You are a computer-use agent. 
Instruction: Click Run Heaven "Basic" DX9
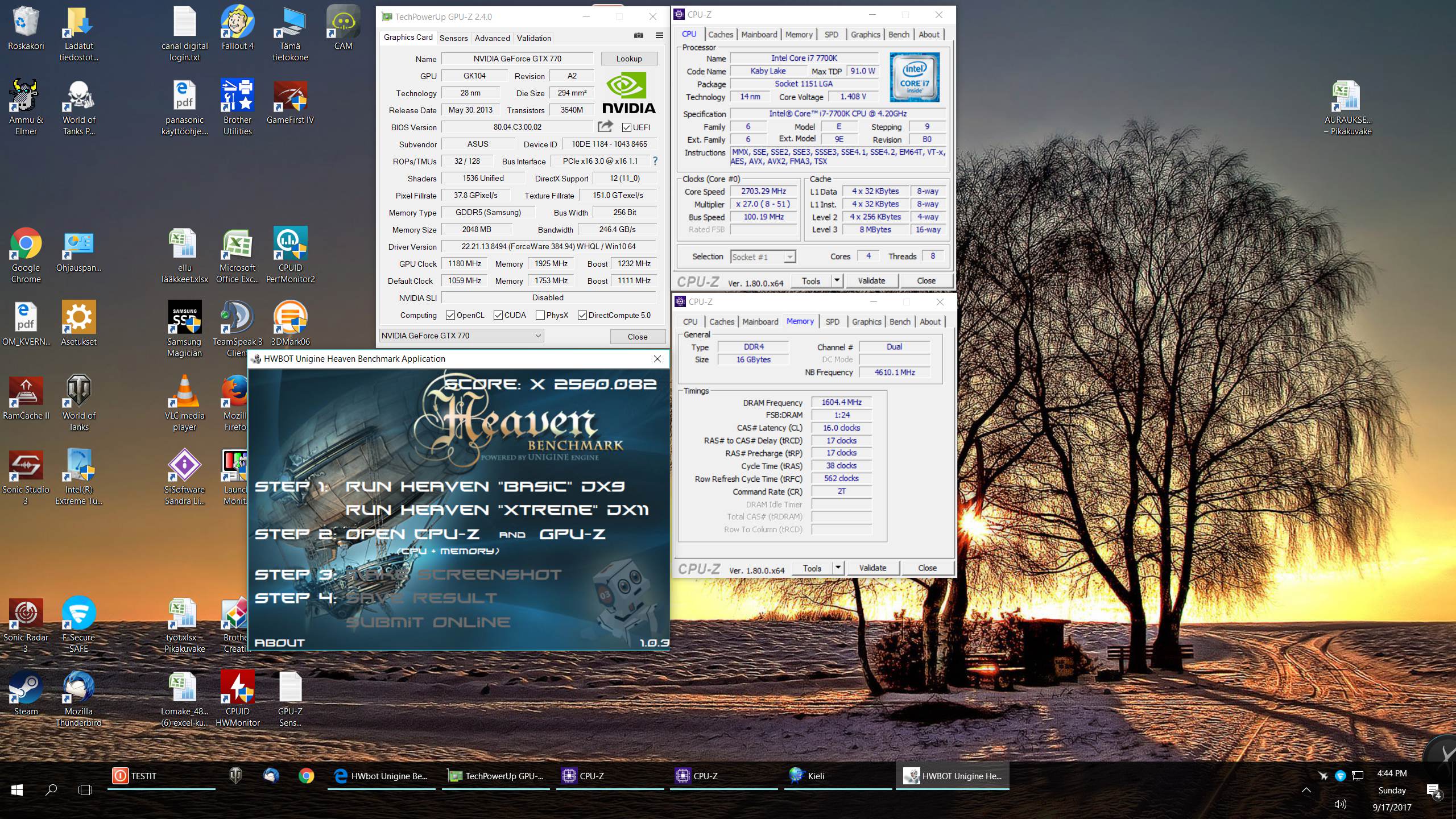coord(485,487)
